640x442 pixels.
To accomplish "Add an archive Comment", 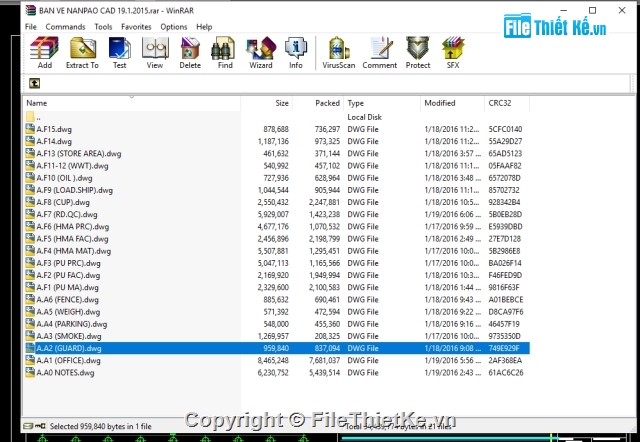I will pyautogui.click(x=380, y=52).
